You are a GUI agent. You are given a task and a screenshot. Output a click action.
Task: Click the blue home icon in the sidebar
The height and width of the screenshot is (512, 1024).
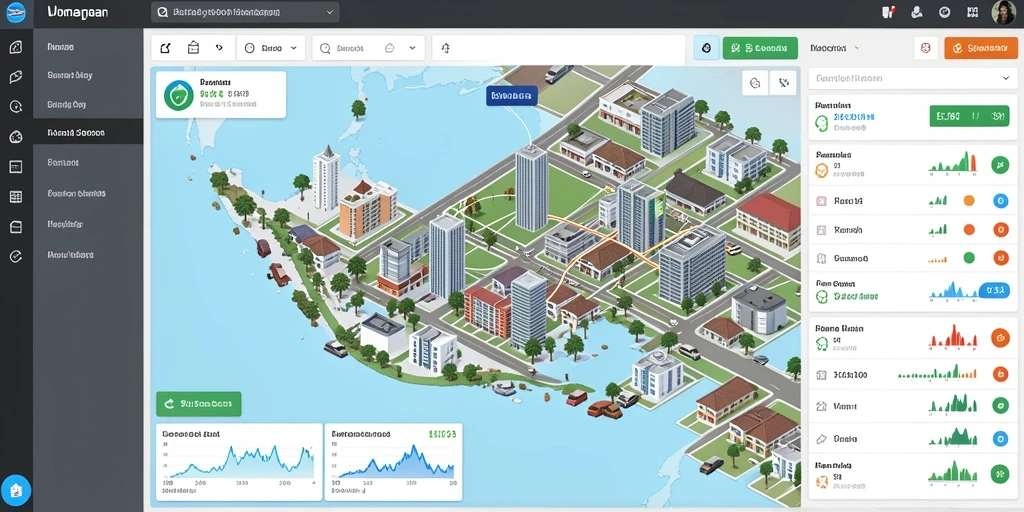[x=16, y=490]
